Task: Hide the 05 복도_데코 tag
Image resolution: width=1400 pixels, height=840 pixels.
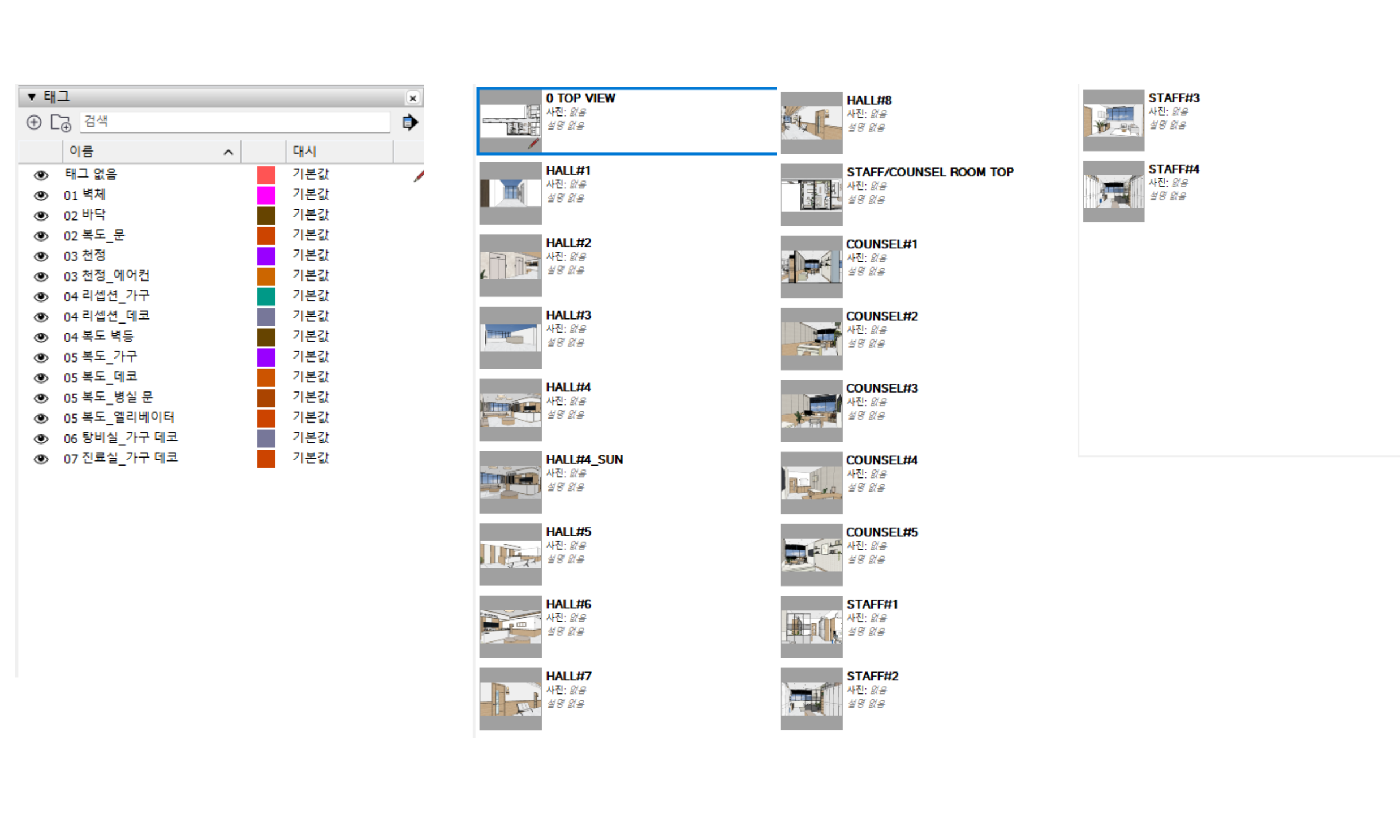Action: 41,377
